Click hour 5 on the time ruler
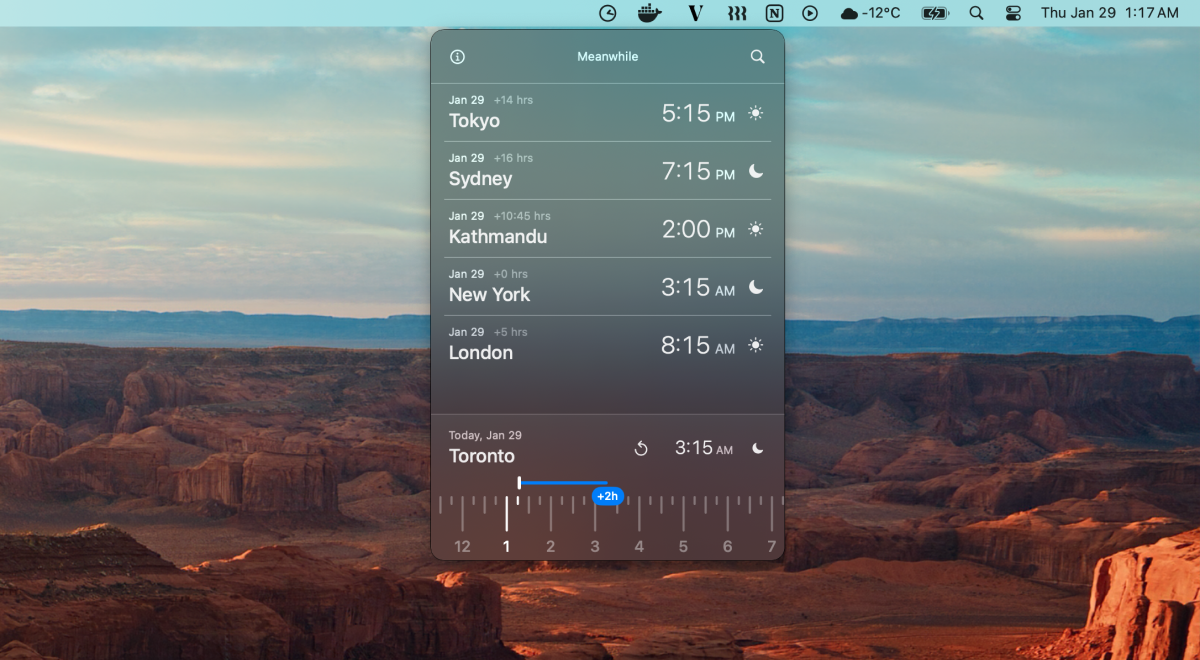The height and width of the screenshot is (660, 1200). [683, 547]
